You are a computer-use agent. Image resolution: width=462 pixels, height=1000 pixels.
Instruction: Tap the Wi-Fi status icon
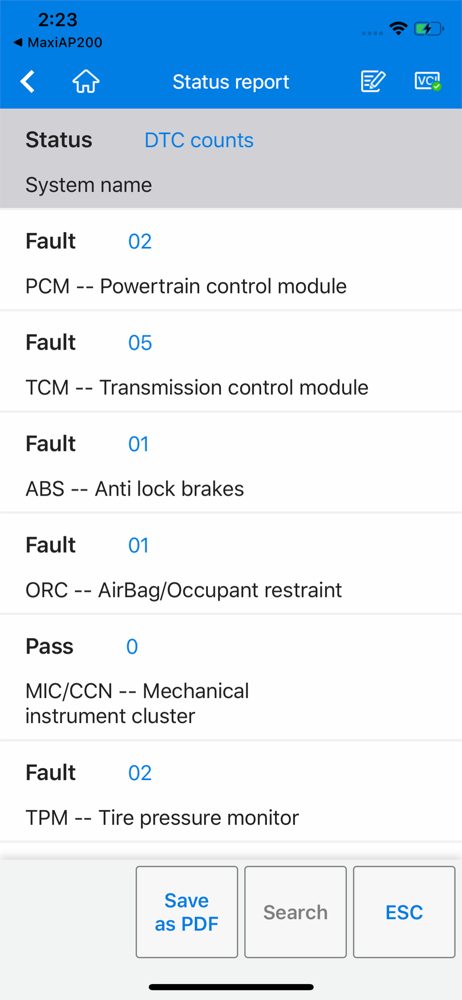coord(399,29)
